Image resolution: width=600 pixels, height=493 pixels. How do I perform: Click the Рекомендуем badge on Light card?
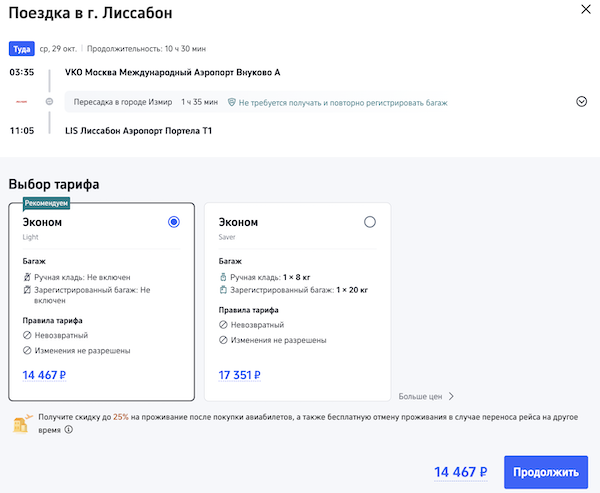click(x=47, y=202)
